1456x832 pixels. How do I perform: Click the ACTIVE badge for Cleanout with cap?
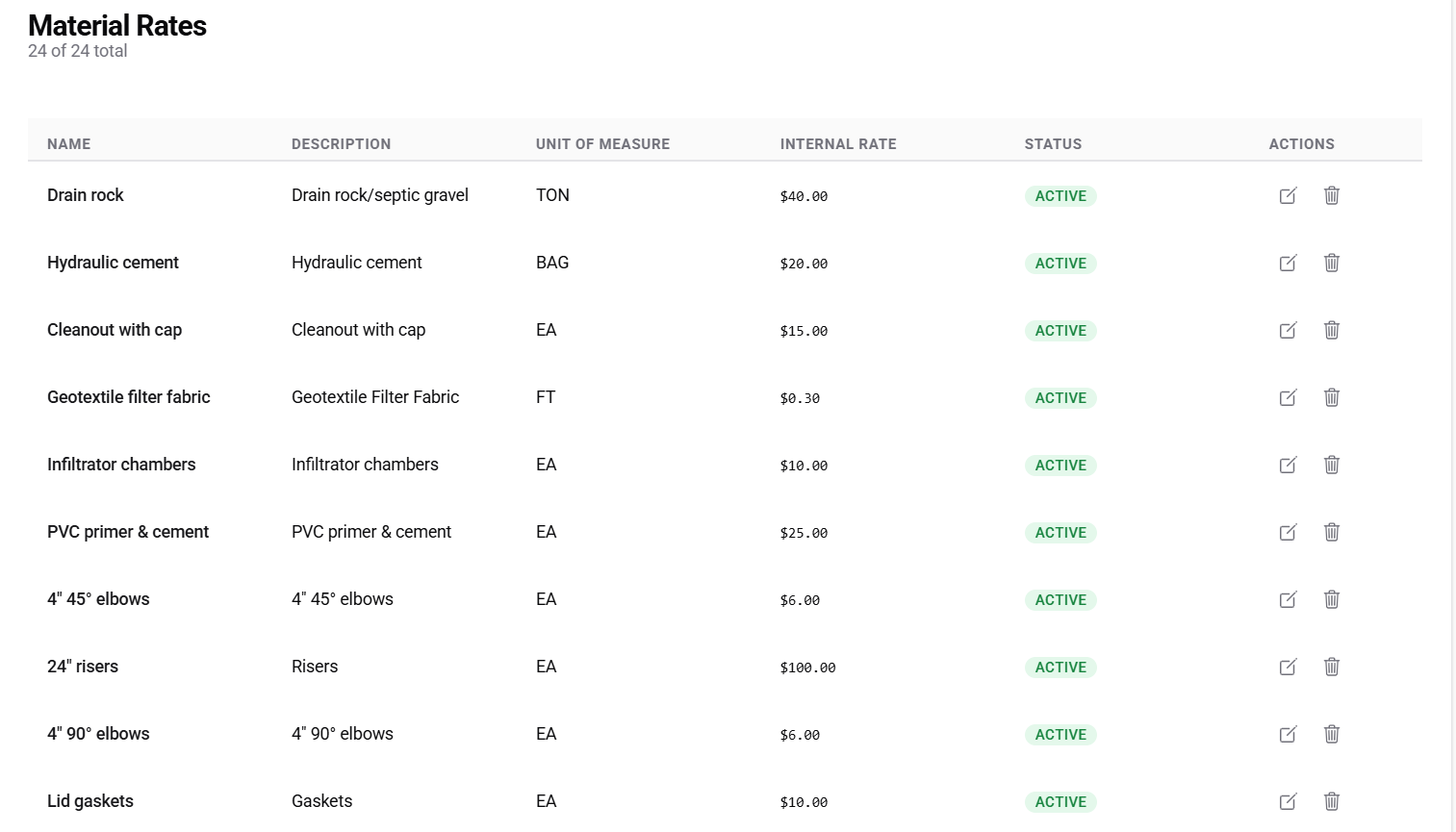[x=1060, y=331]
